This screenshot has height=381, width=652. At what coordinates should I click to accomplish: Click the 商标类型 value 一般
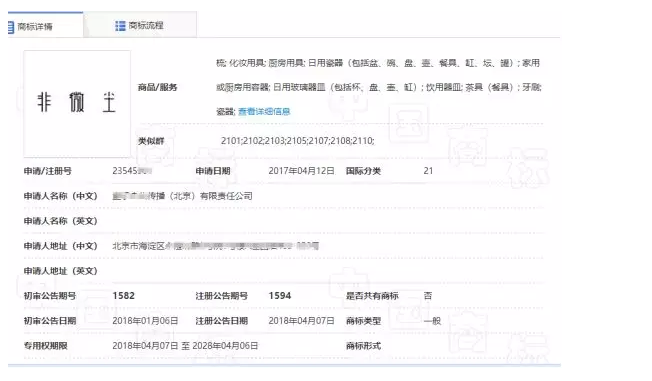[x=432, y=321]
